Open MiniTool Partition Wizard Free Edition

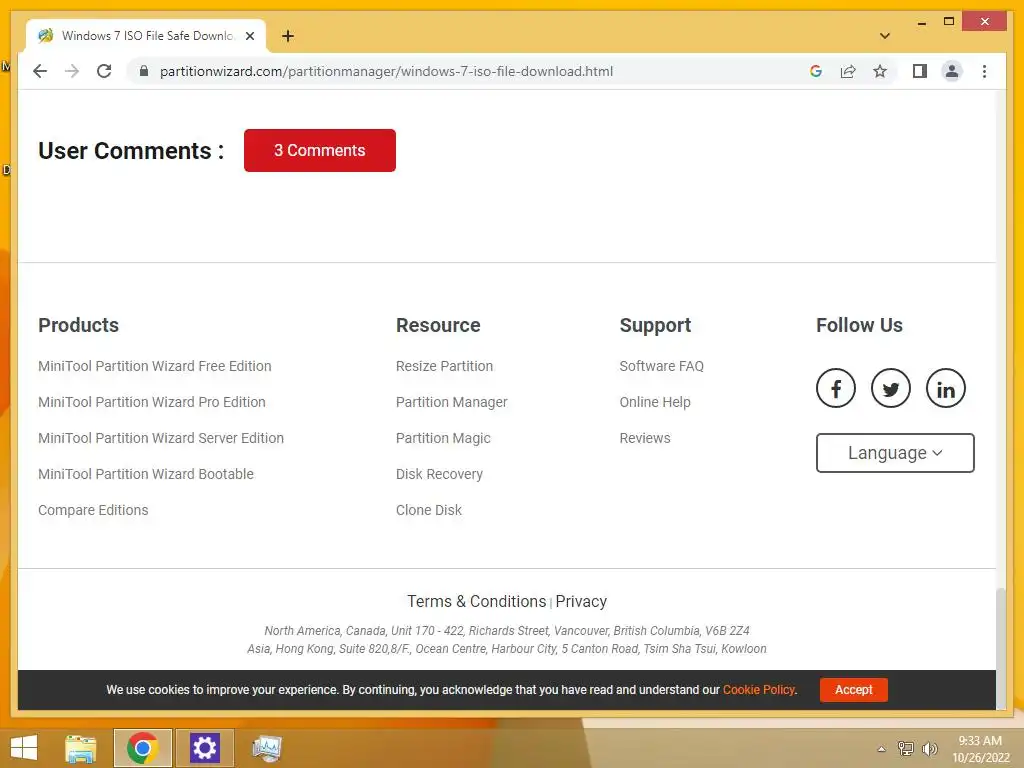155,366
